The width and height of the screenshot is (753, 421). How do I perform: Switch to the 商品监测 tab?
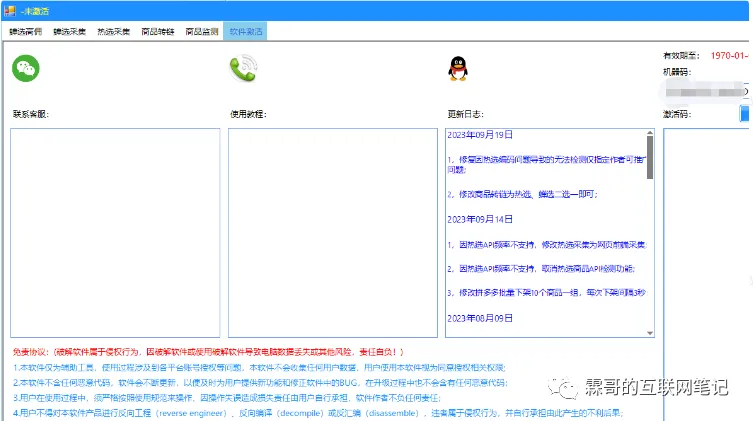click(202, 32)
